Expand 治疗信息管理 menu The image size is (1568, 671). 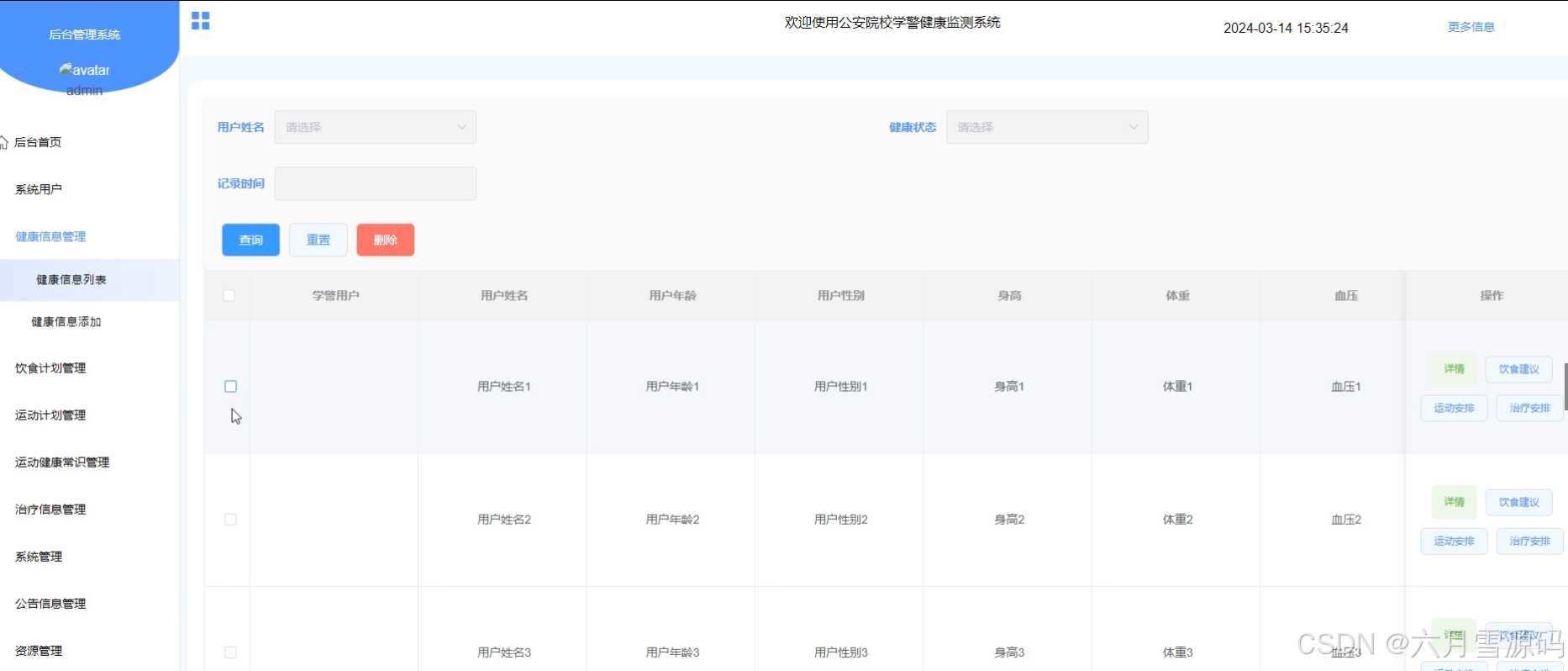(x=50, y=509)
